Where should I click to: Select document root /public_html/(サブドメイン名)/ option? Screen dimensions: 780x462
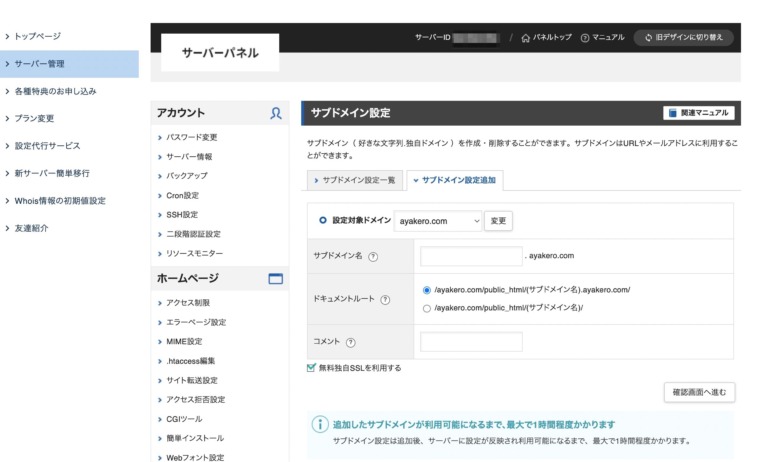(427, 308)
